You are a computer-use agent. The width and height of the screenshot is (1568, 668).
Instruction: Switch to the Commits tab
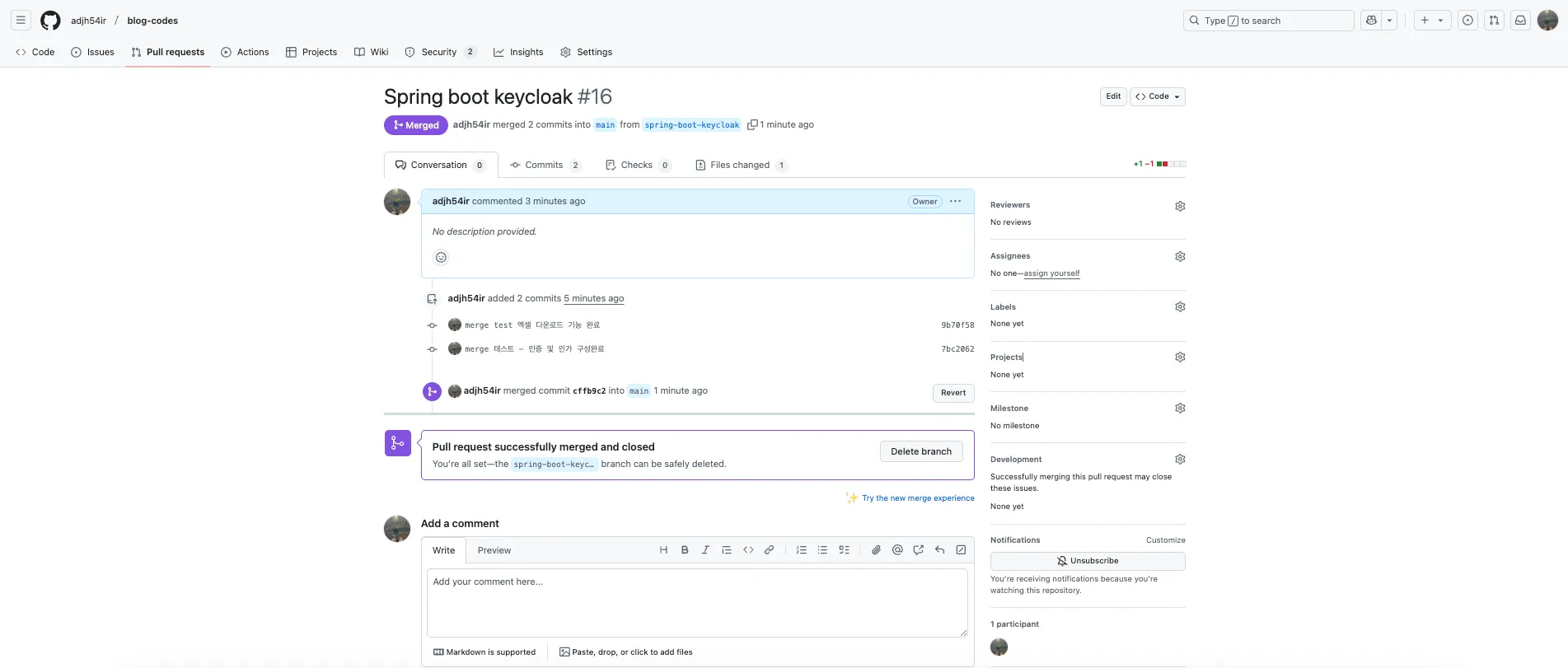coord(545,166)
